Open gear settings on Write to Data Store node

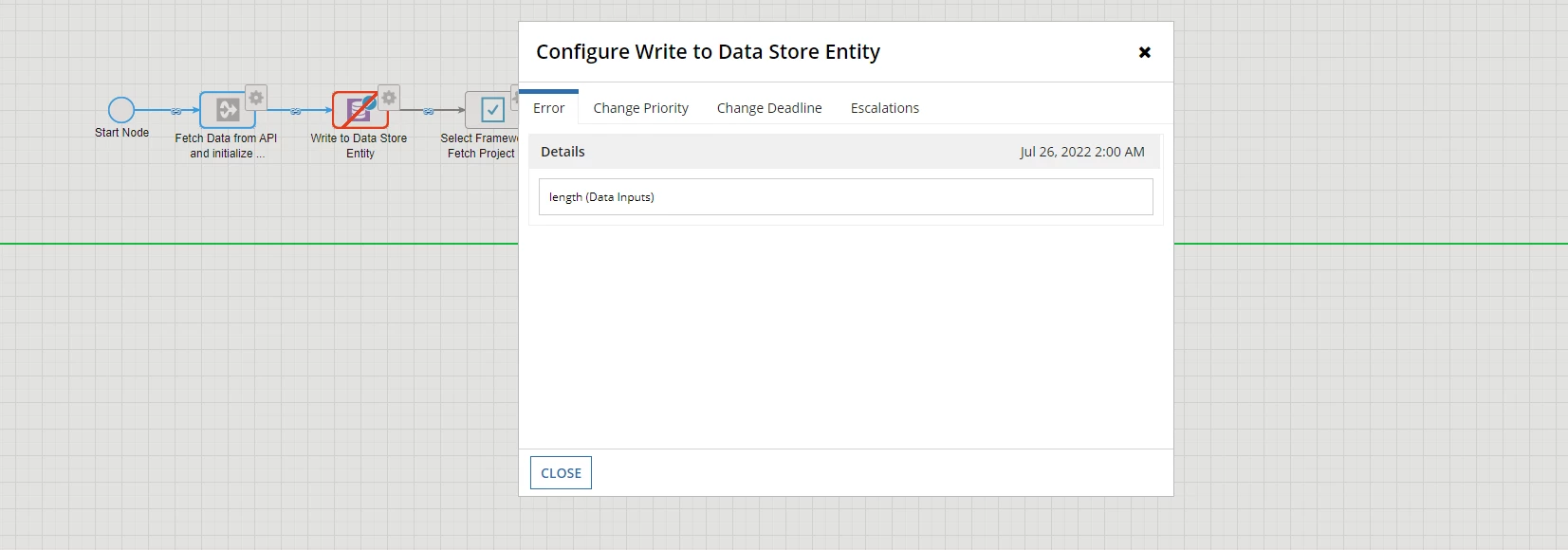pos(389,97)
